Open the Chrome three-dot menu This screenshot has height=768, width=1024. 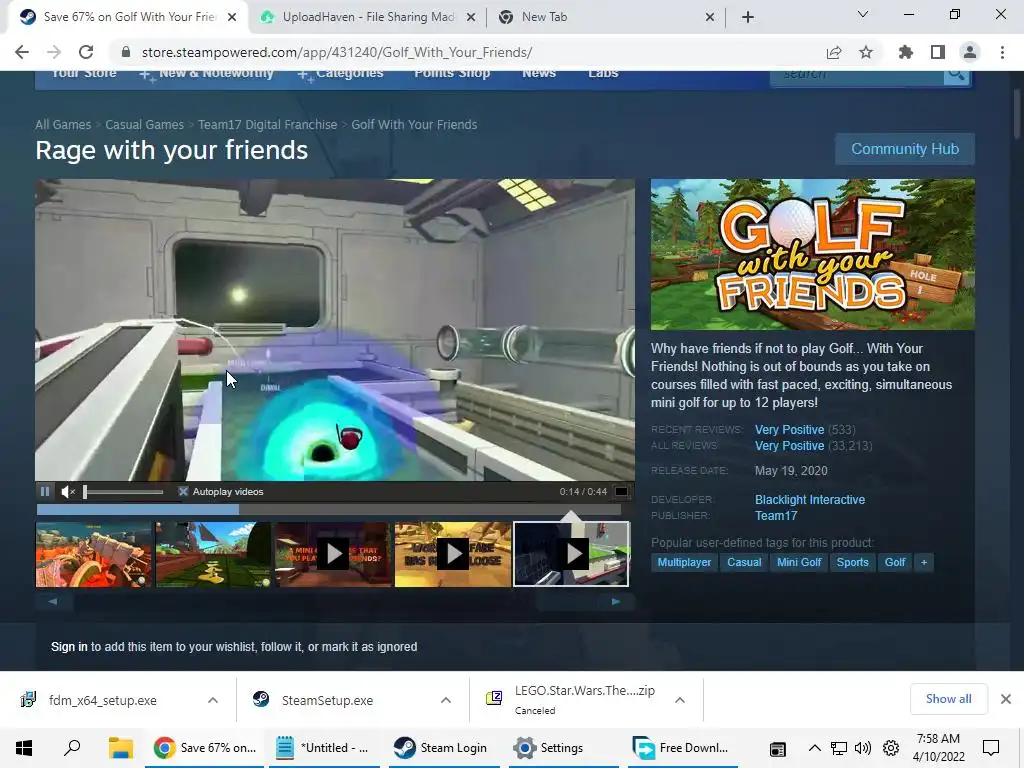(x=1002, y=52)
